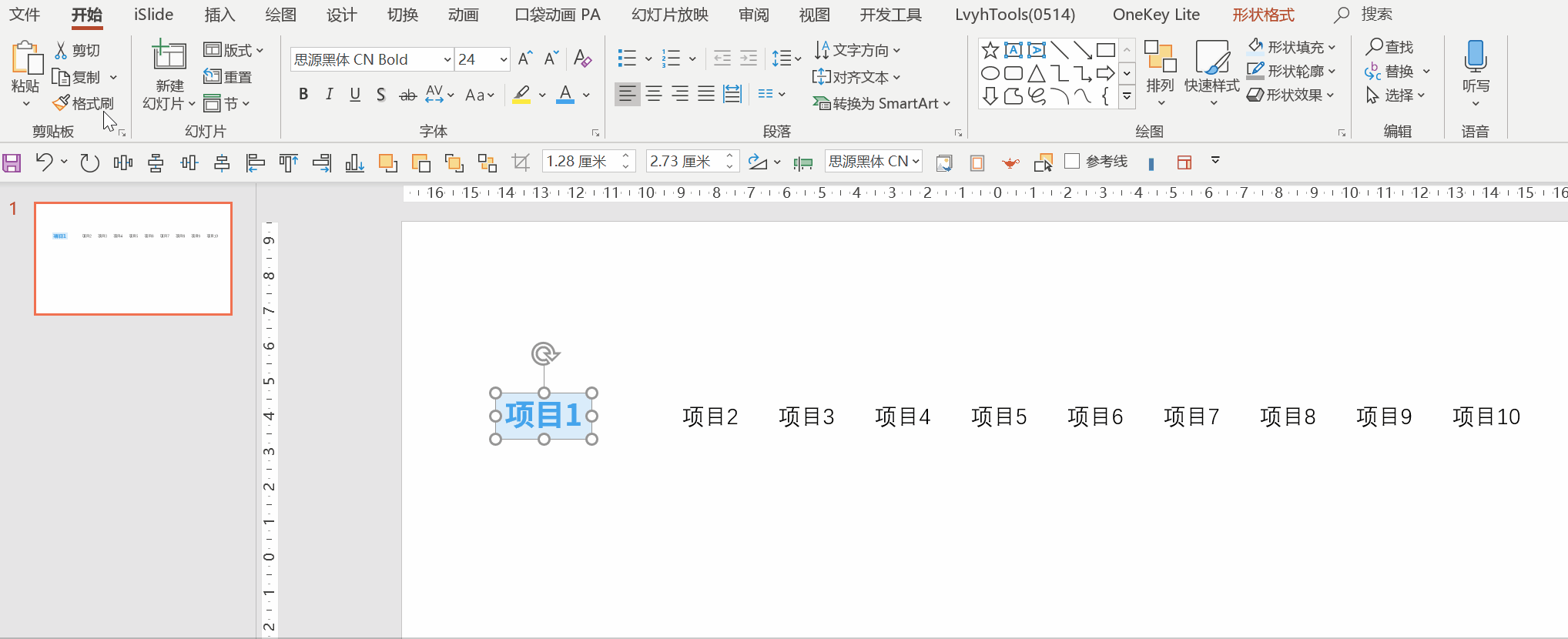Click the Quick Styles (快速样式) icon
The height and width of the screenshot is (639, 1568).
pyautogui.click(x=1212, y=58)
